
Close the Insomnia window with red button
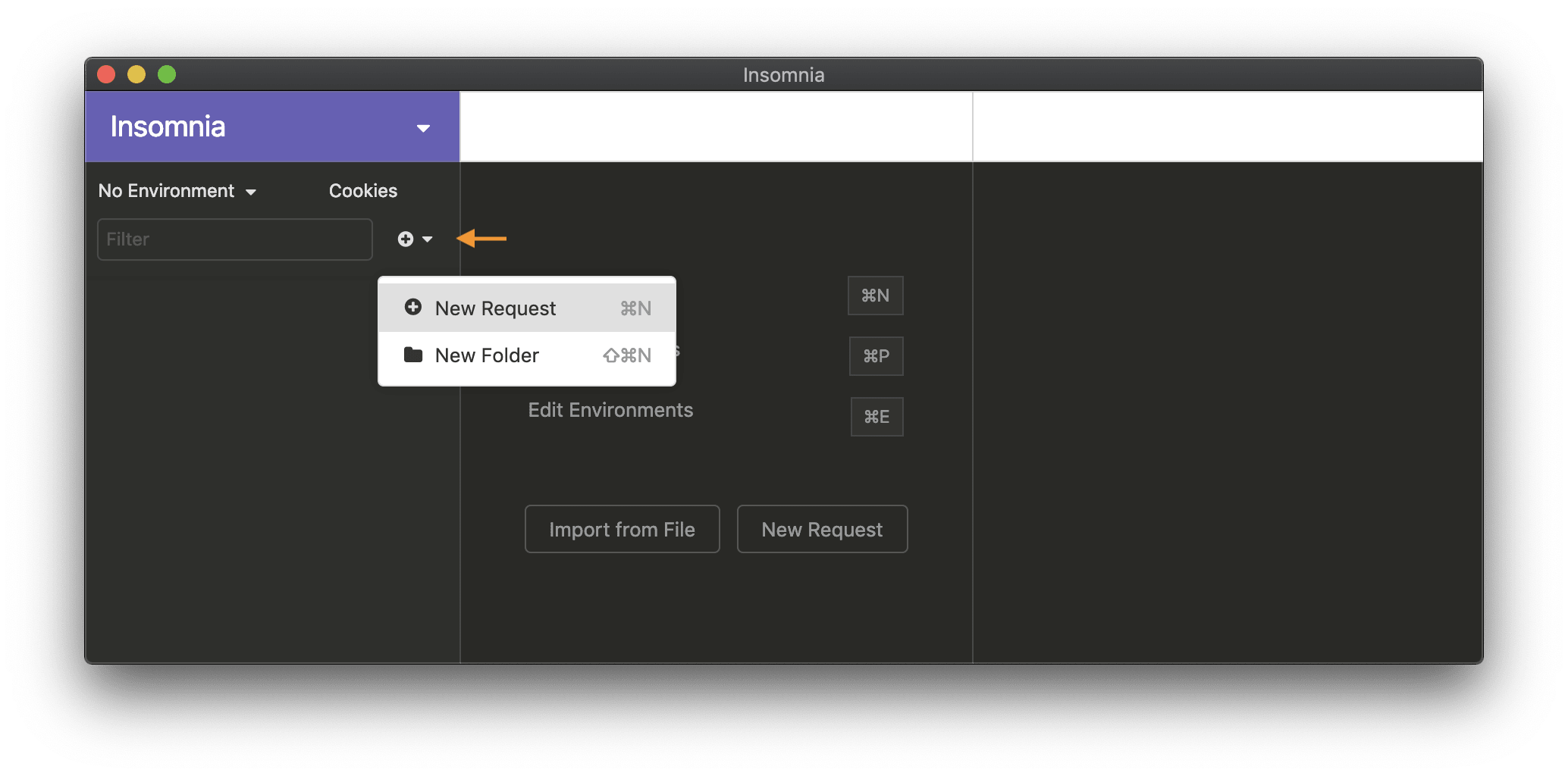pos(106,74)
